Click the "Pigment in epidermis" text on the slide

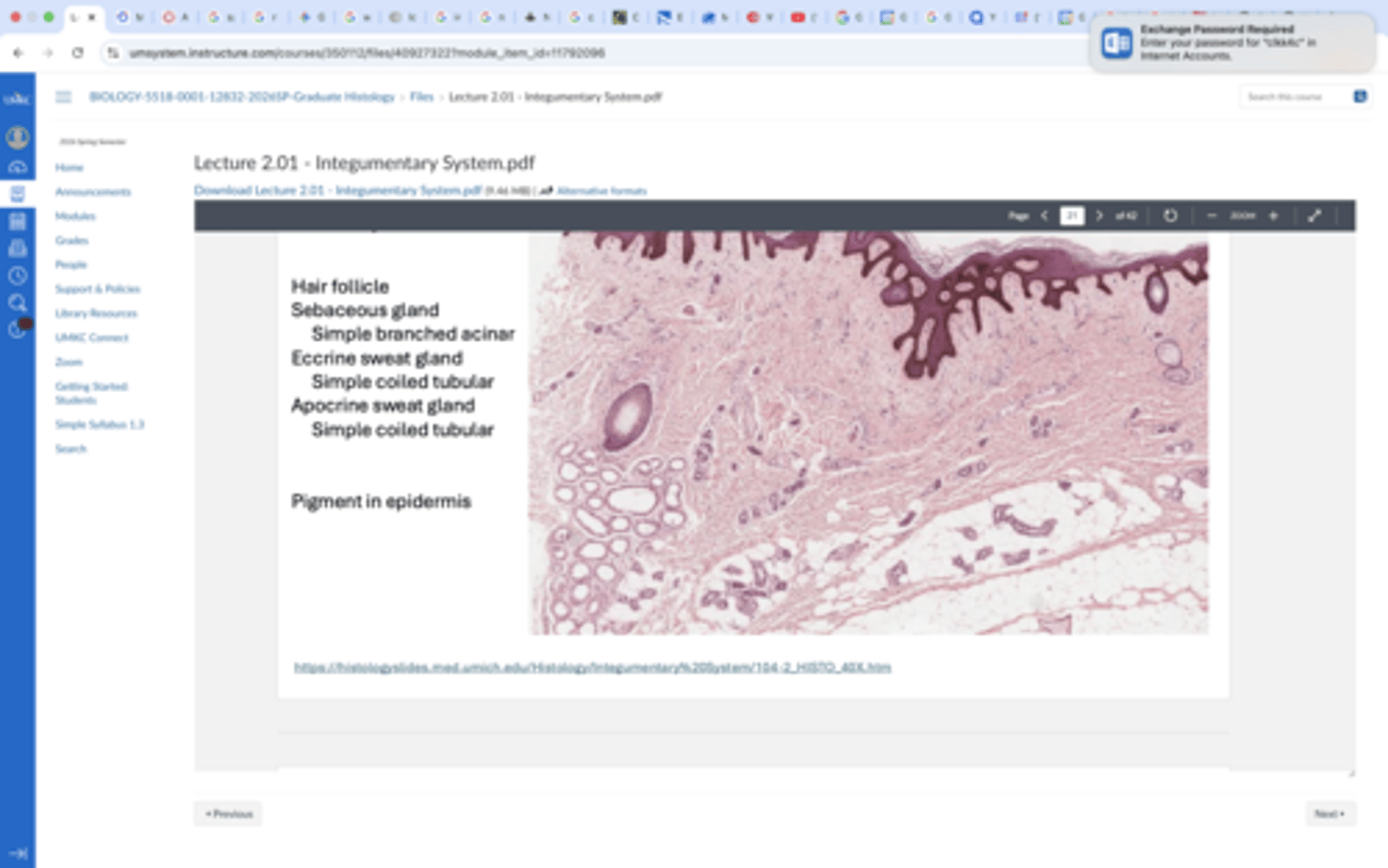pos(381,501)
